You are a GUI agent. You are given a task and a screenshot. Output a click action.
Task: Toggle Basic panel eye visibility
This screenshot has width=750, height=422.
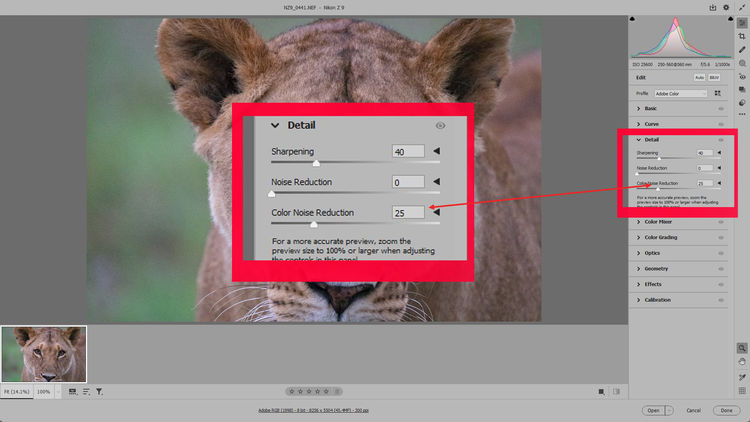(x=721, y=108)
